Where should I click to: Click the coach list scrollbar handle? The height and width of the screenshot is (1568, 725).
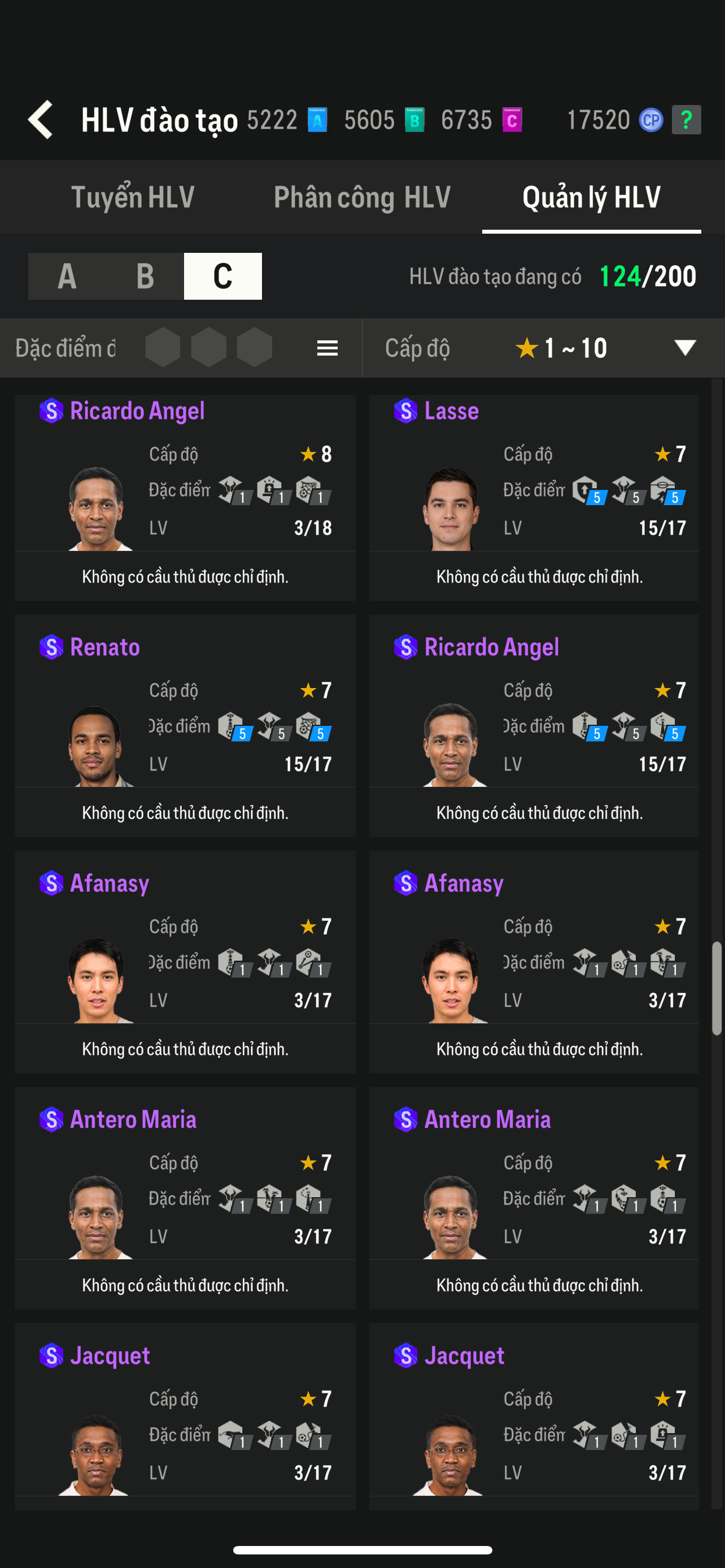coord(717,988)
